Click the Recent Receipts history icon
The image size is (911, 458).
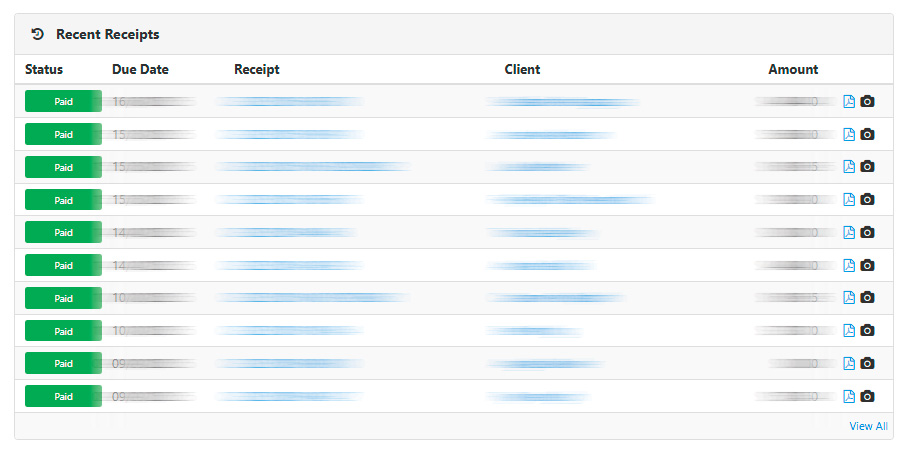coord(38,34)
